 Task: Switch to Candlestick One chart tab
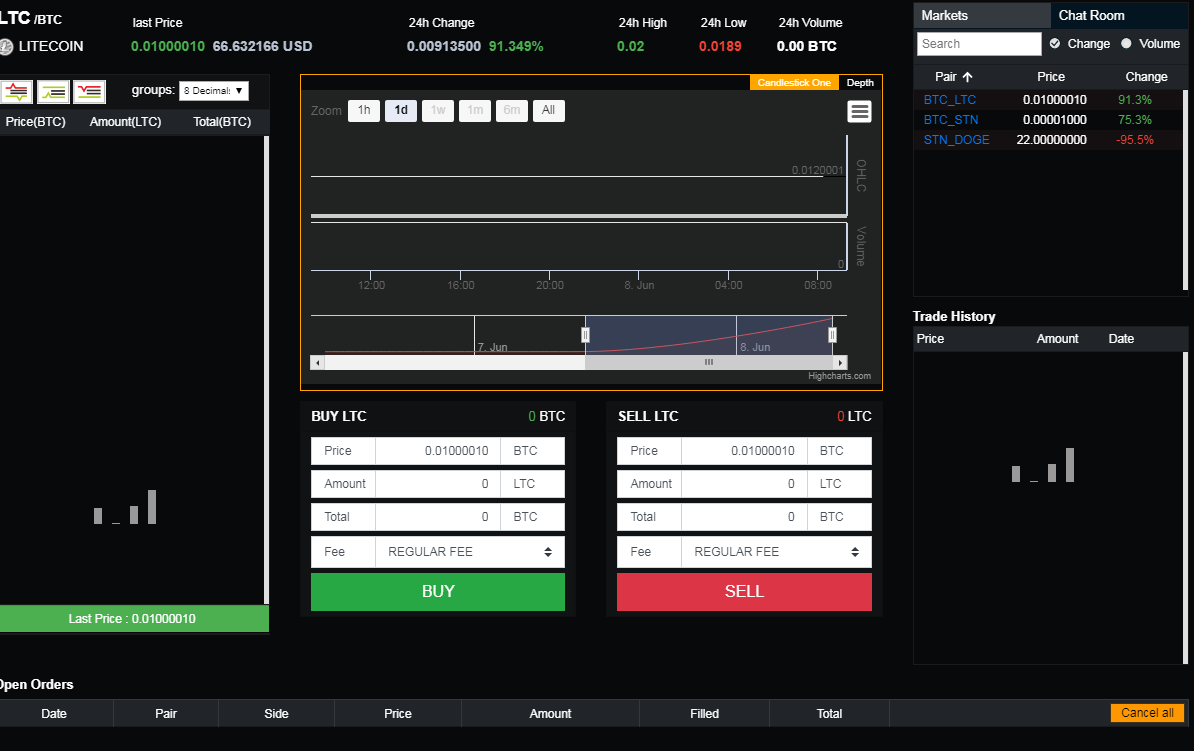tap(794, 82)
